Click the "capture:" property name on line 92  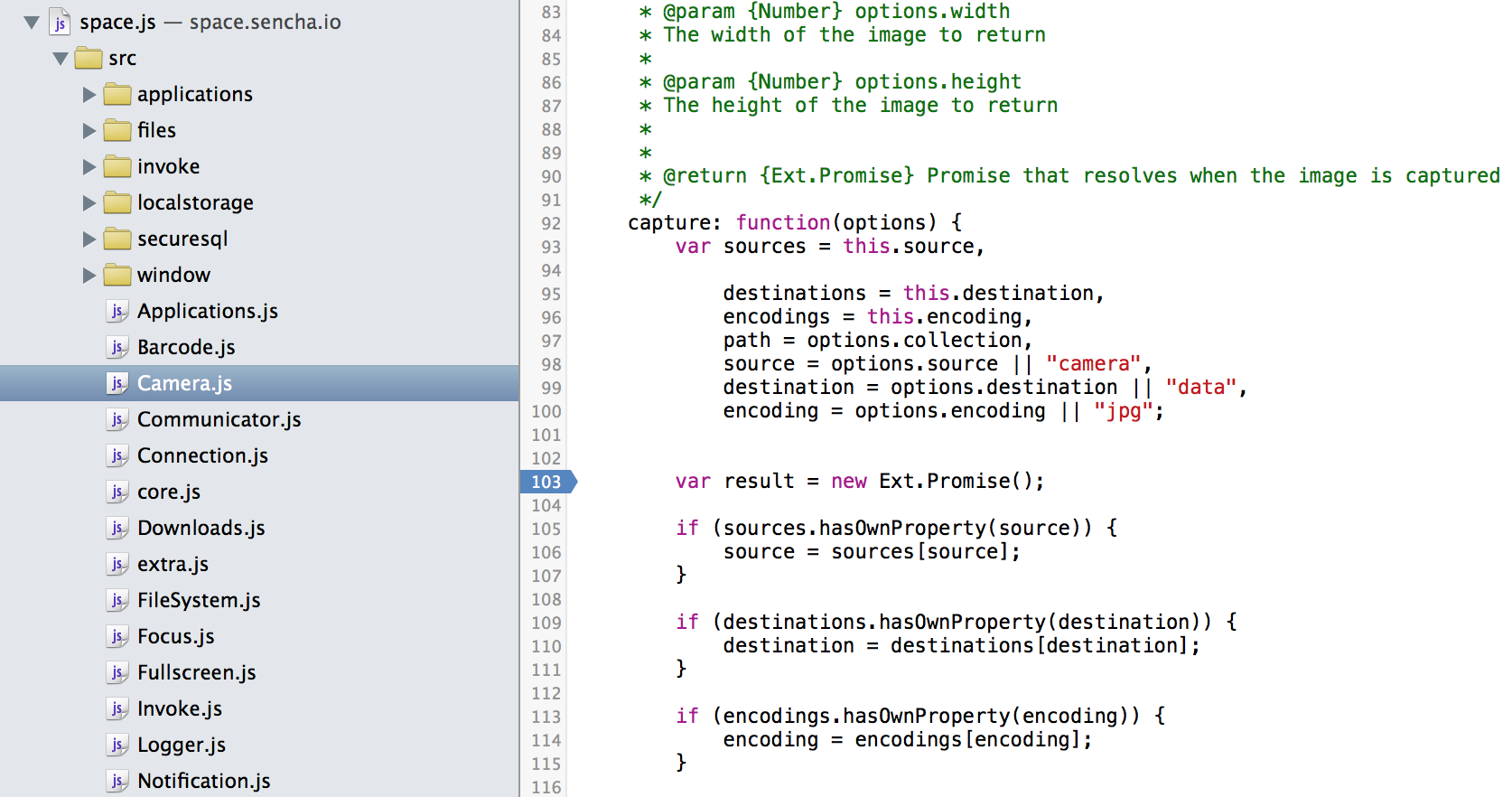675,223
